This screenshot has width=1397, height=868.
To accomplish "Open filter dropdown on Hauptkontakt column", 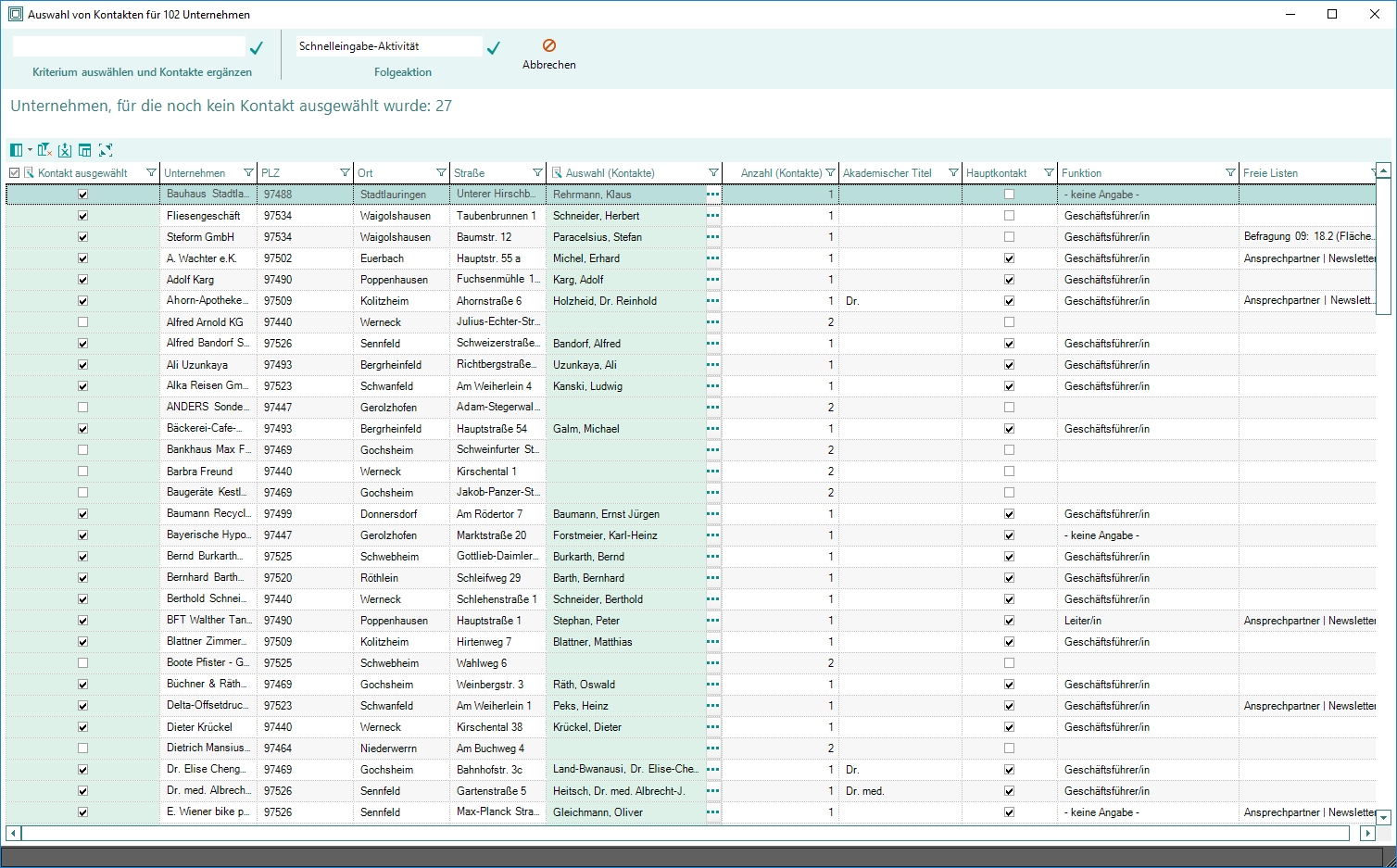I will click(1049, 173).
